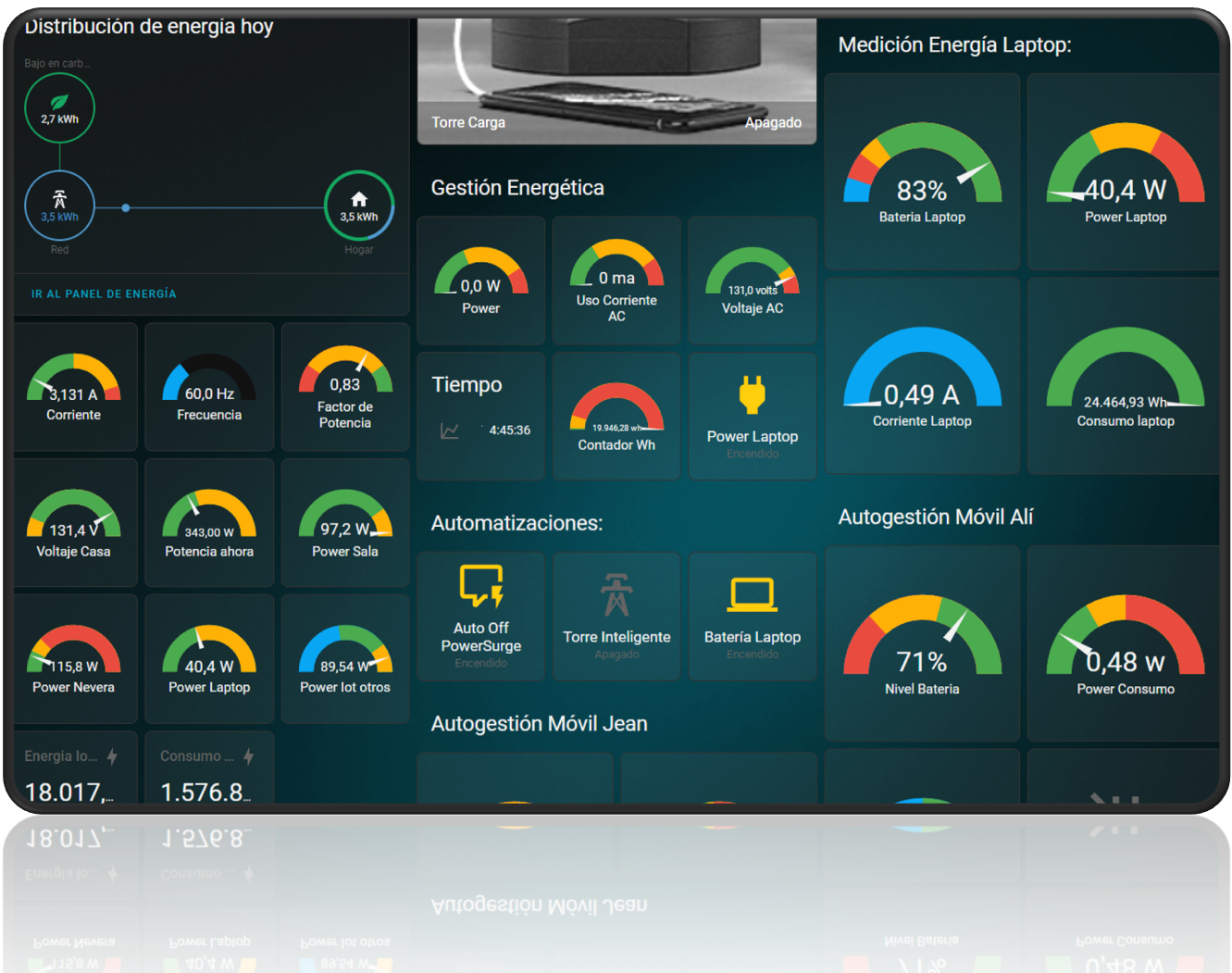Open the Voltaje AC 131,0 volts gauge
The image size is (1232, 973).
[753, 281]
